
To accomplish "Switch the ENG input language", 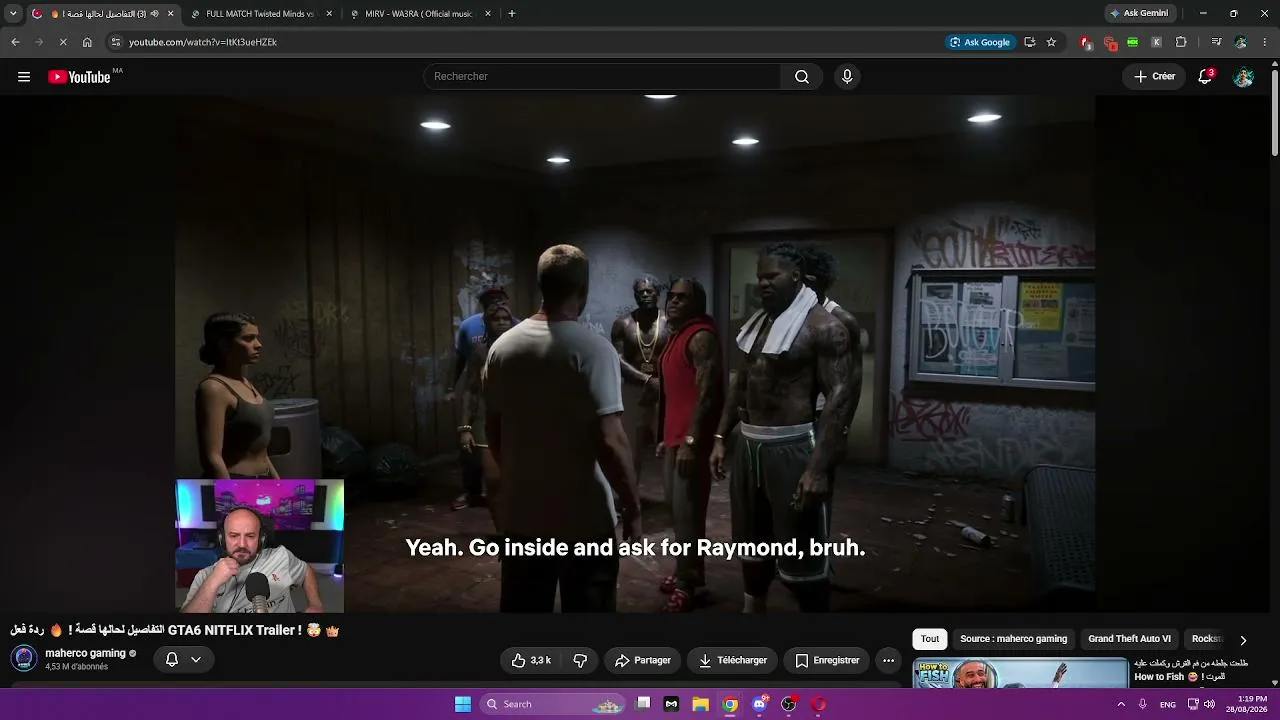I will [x=1168, y=704].
